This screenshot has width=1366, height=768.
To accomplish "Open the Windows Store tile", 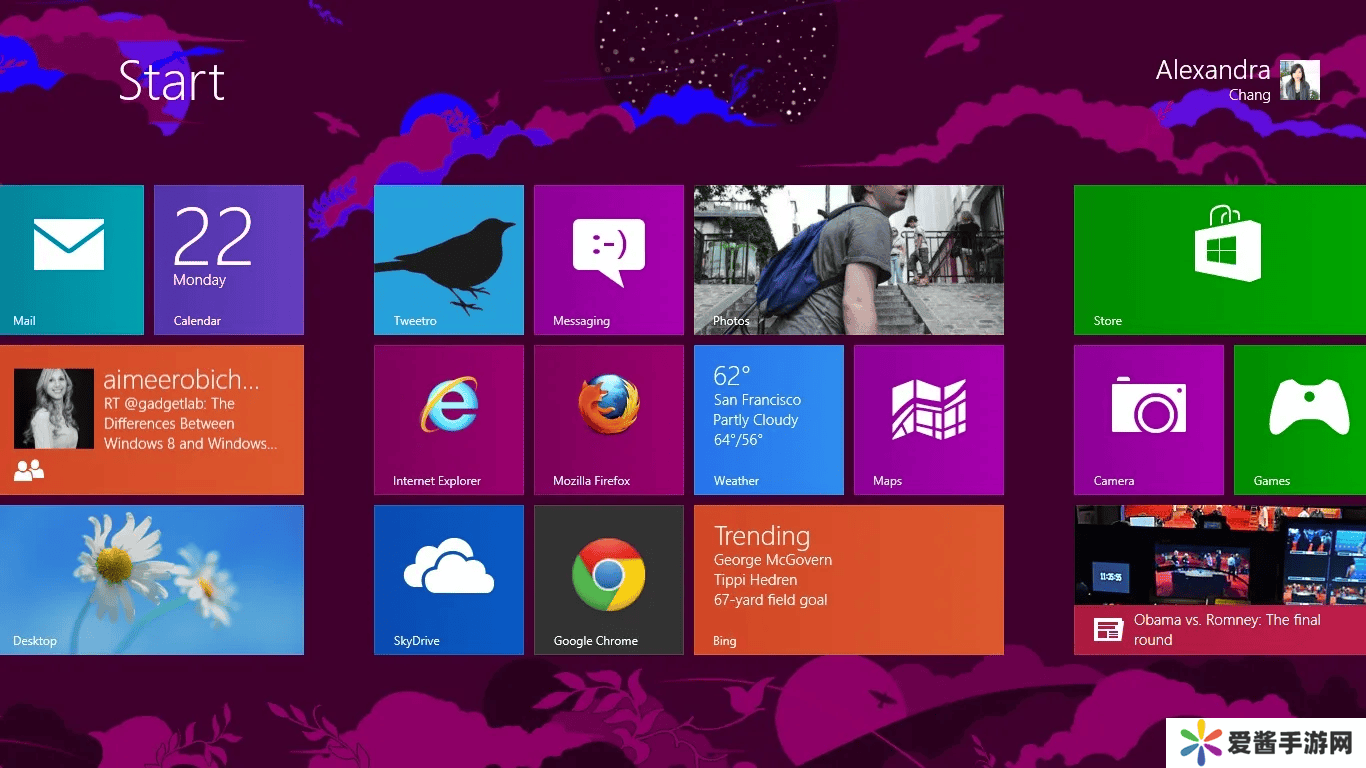I will tap(1219, 259).
